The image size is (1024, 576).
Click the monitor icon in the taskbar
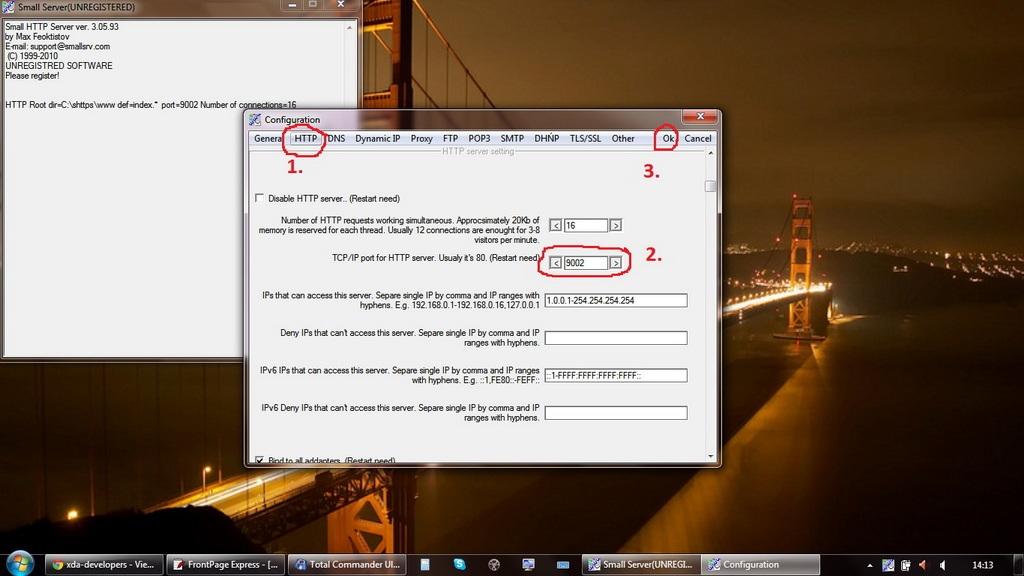point(528,564)
